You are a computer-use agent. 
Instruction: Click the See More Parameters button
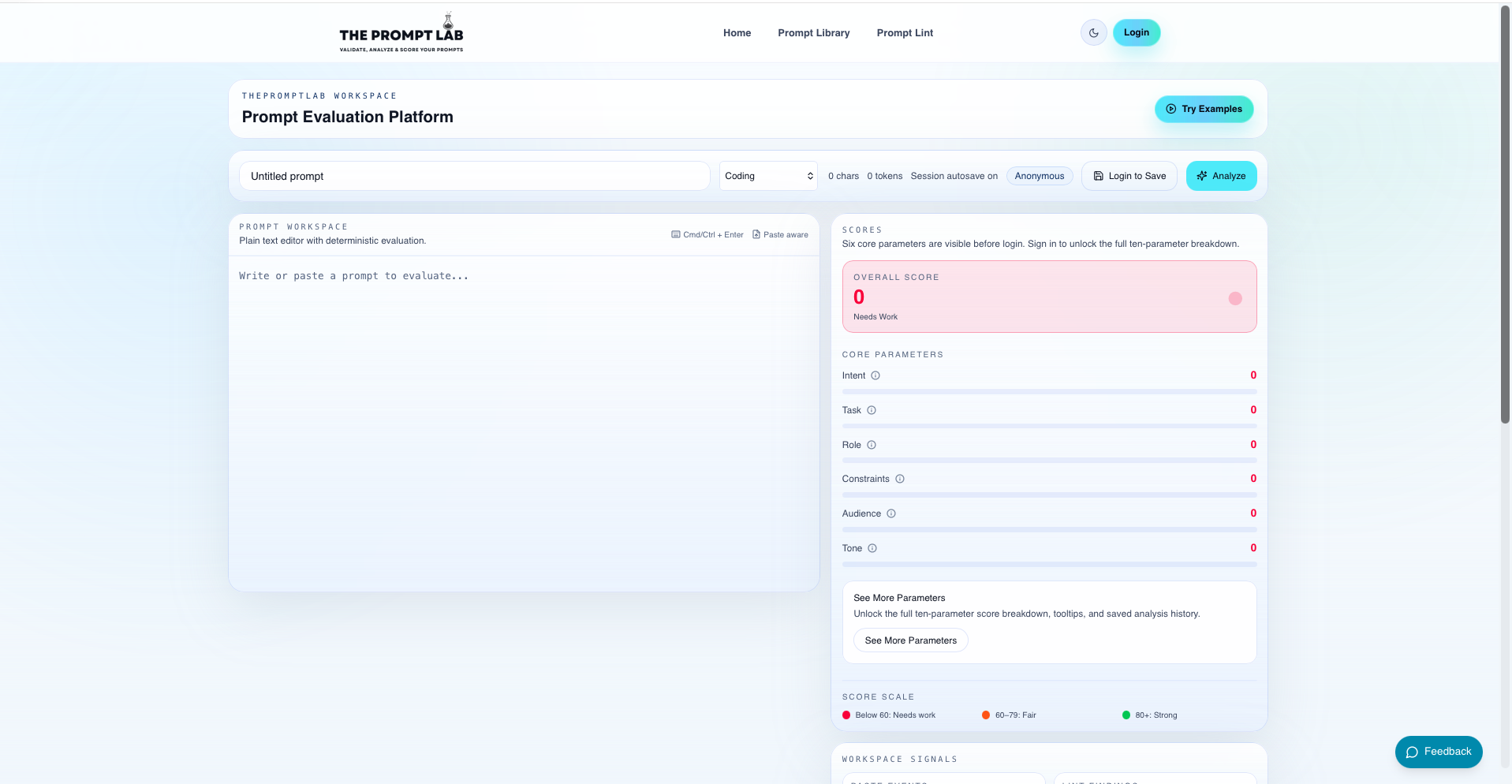click(x=910, y=640)
